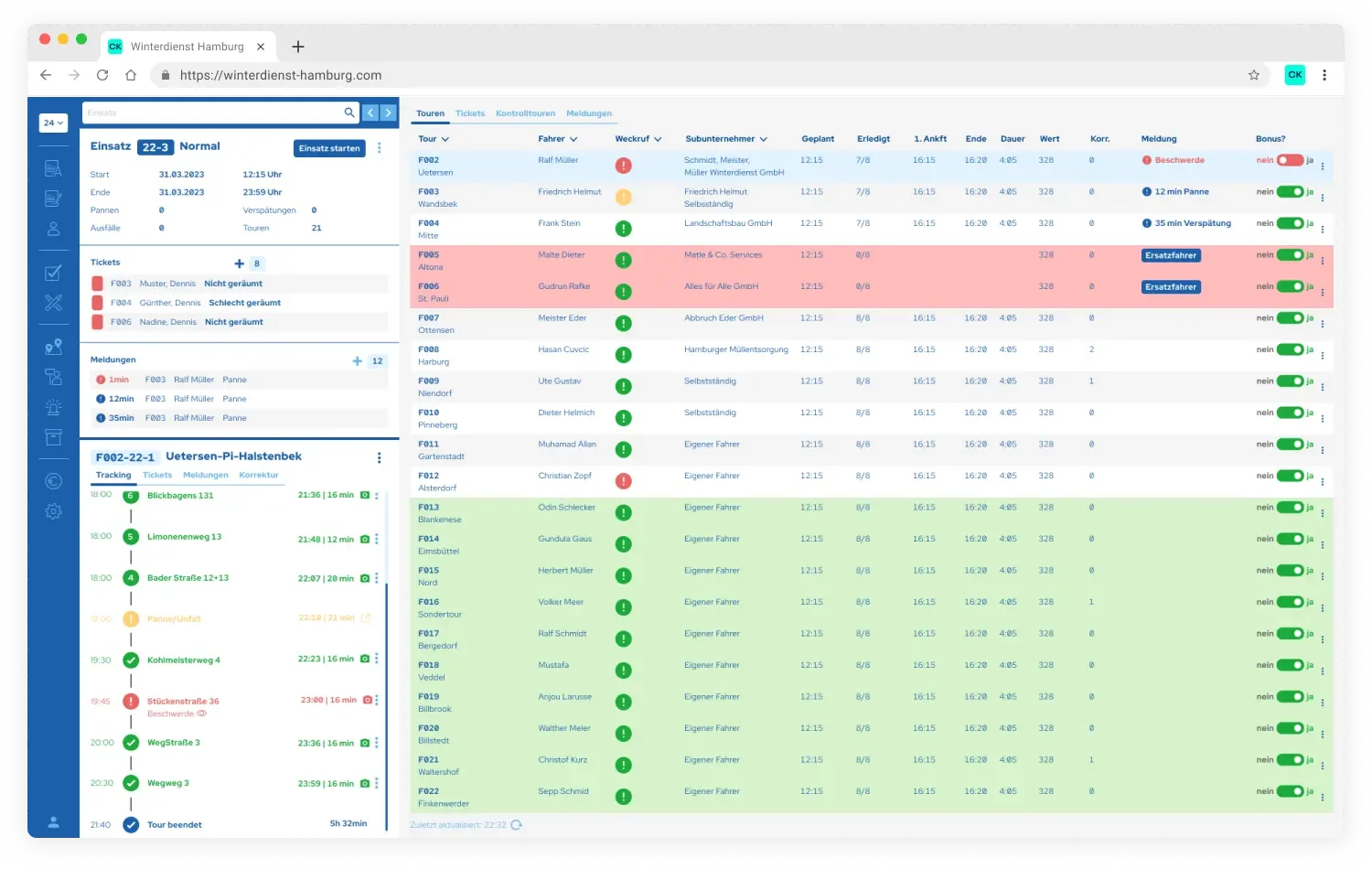Add a new Meldung with plus icon

tap(358, 361)
